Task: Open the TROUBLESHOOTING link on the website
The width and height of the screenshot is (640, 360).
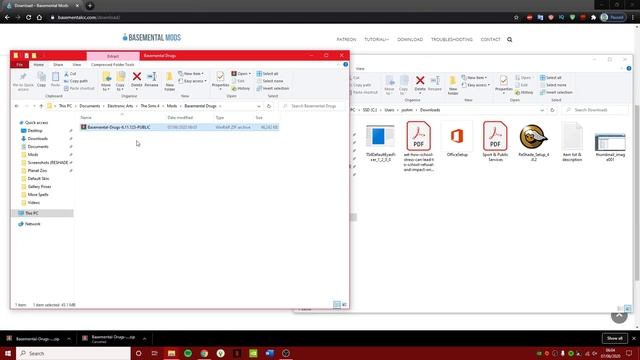Action: coord(451,40)
